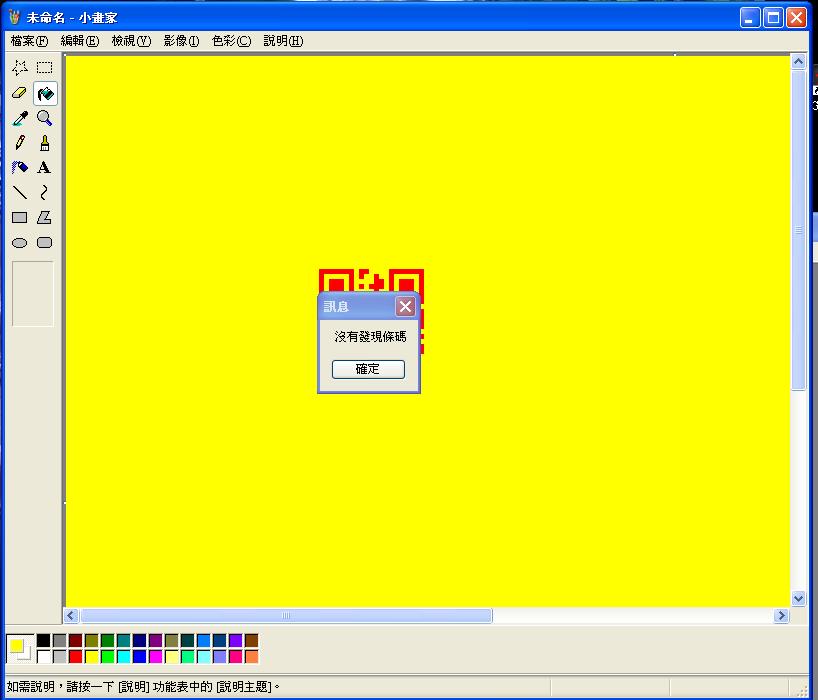Choose the Pencil tool

[20, 143]
